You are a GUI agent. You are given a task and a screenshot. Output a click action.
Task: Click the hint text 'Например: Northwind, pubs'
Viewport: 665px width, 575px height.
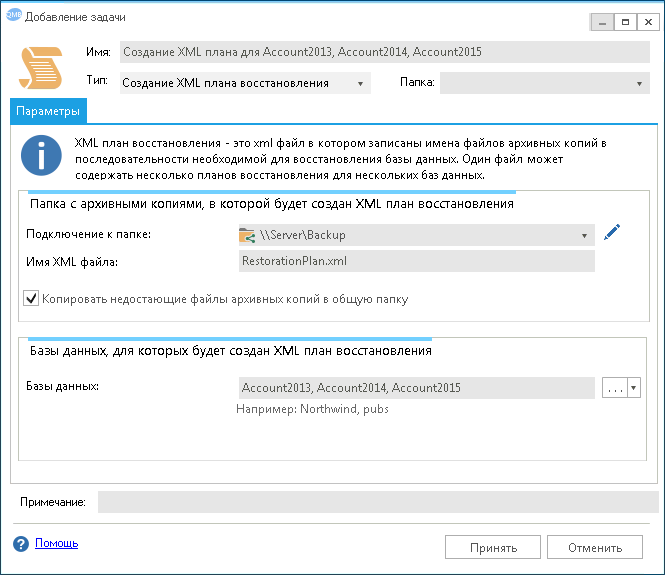[312, 409]
